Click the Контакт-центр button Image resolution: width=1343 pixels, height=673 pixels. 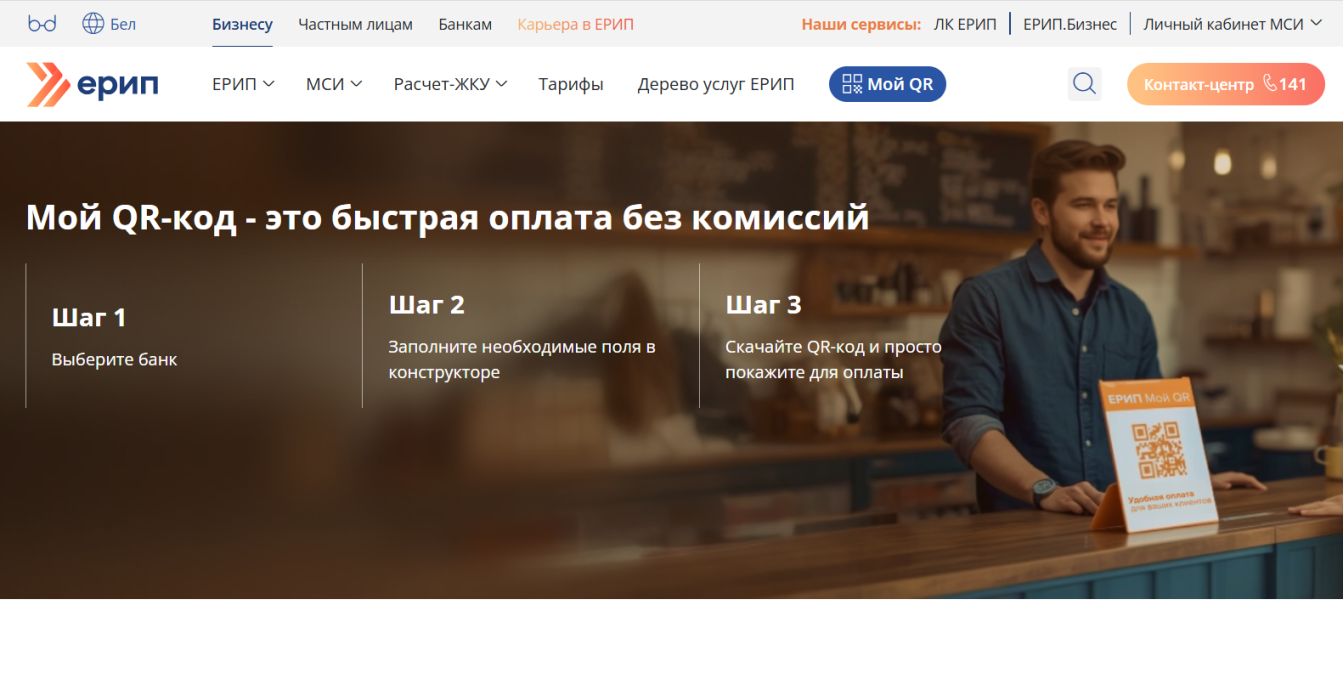click(1198, 84)
